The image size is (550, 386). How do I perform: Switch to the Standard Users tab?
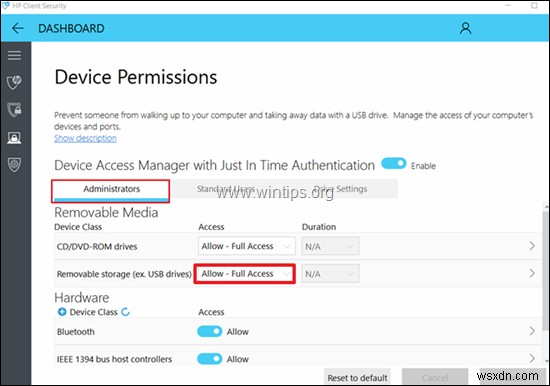coord(226,189)
